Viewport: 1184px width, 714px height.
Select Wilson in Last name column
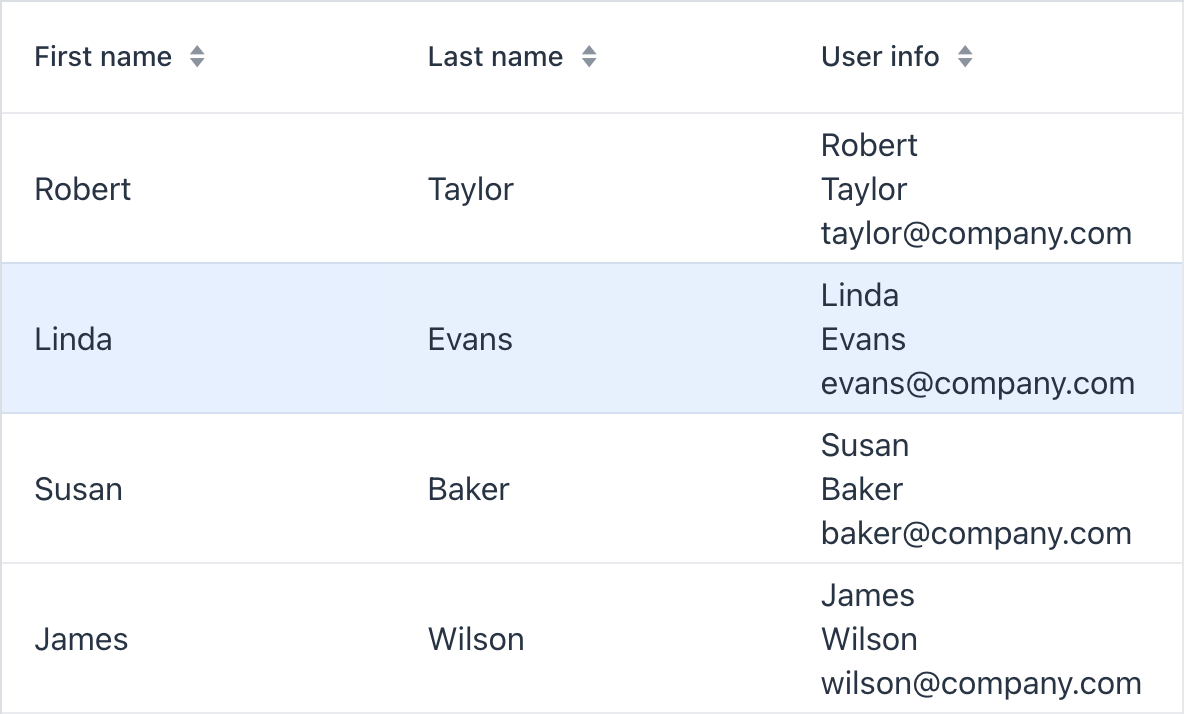tap(476, 639)
